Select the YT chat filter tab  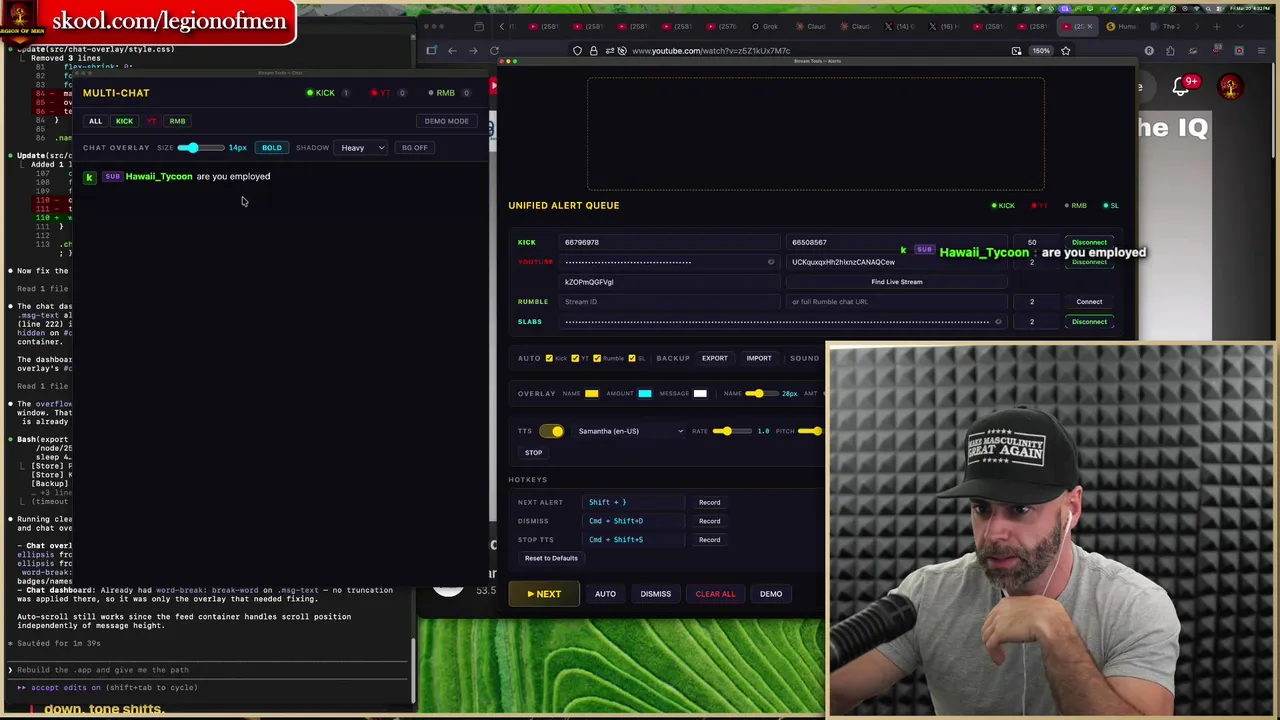click(151, 121)
